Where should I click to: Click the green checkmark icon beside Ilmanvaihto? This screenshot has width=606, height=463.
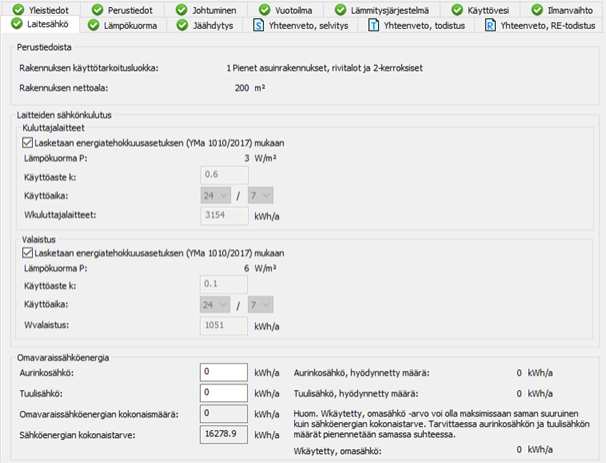click(537, 10)
